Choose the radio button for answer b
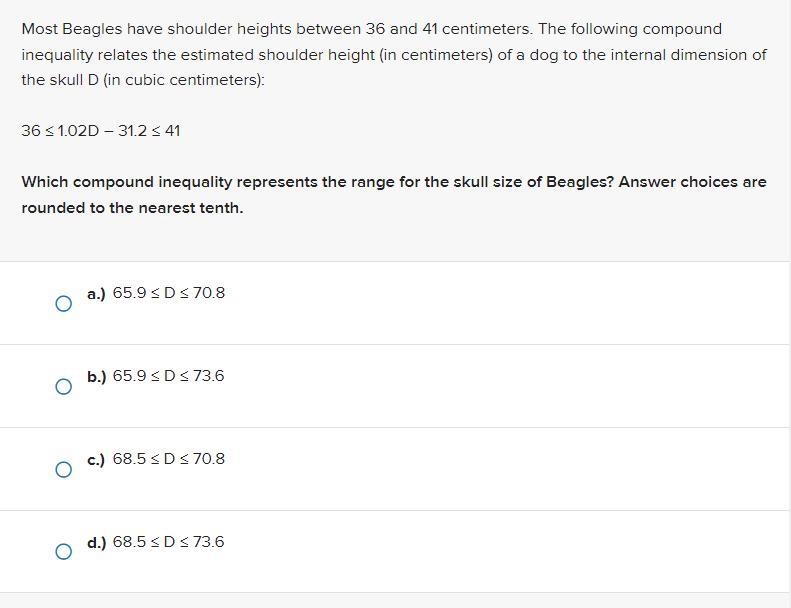The width and height of the screenshot is (791, 608). pyautogui.click(x=63, y=386)
